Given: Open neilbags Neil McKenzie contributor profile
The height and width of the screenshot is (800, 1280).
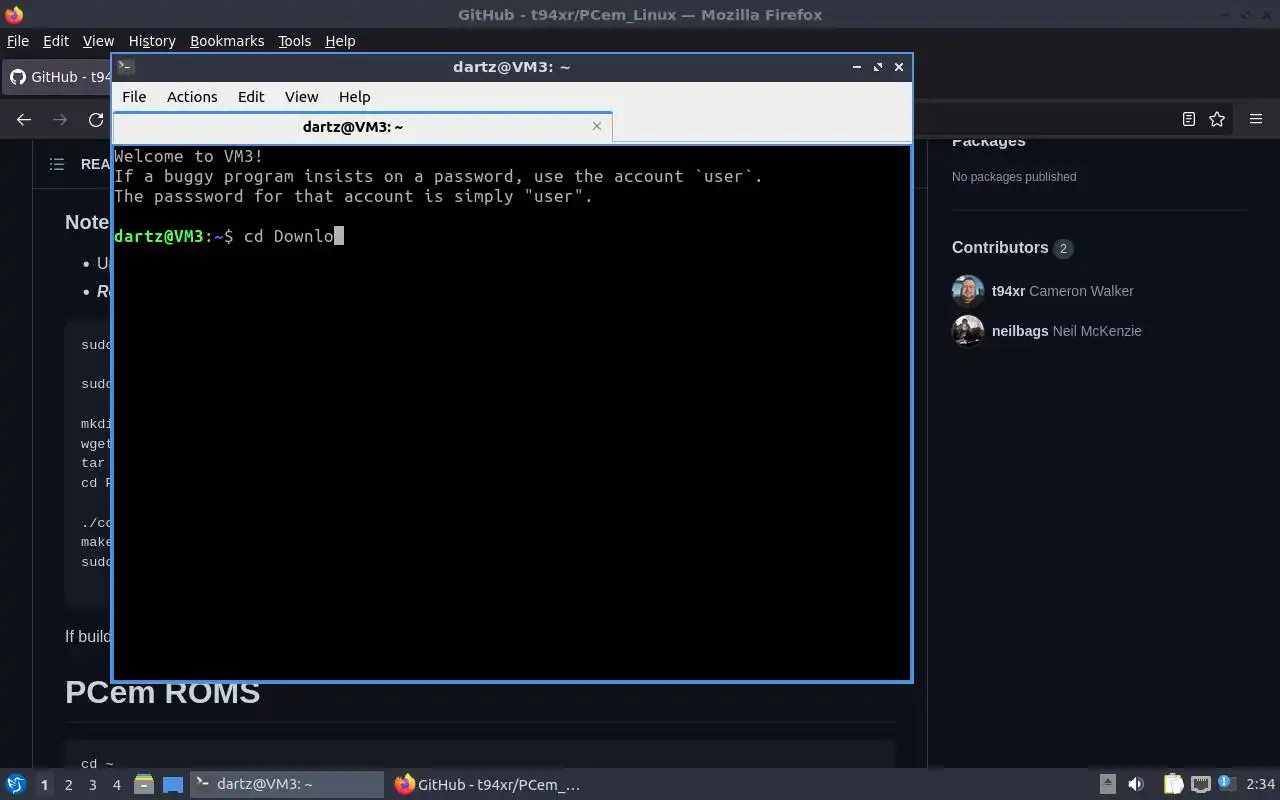Looking at the screenshot, I should 1066,331.
